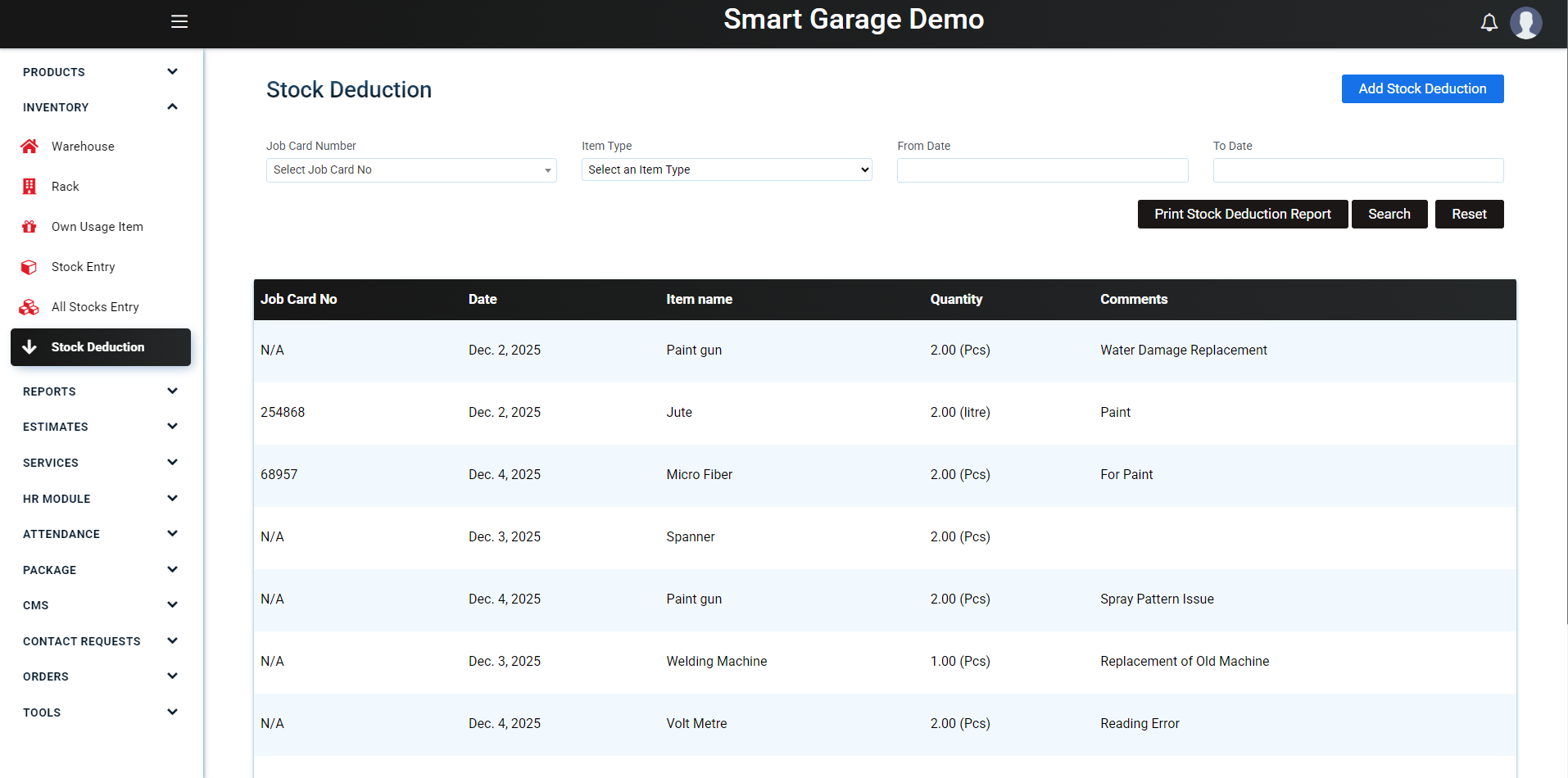Click the Add Stock Deduction button
This screenshot has width=1568, height=778.
(x=1421, y=89)
